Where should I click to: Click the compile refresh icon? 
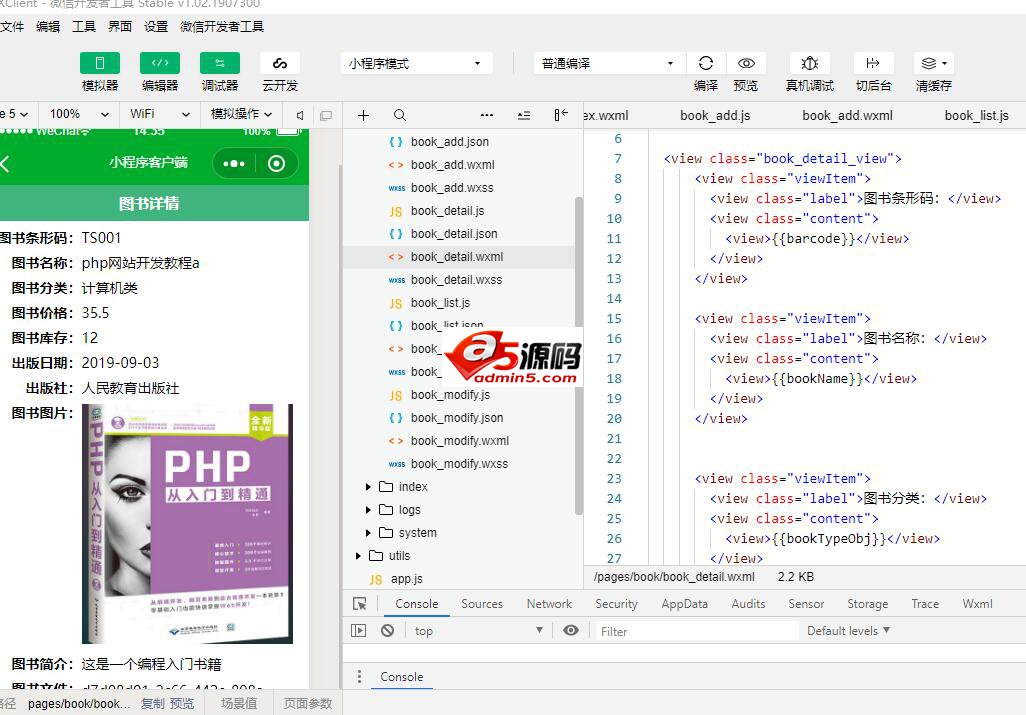[x=706, y=63]
